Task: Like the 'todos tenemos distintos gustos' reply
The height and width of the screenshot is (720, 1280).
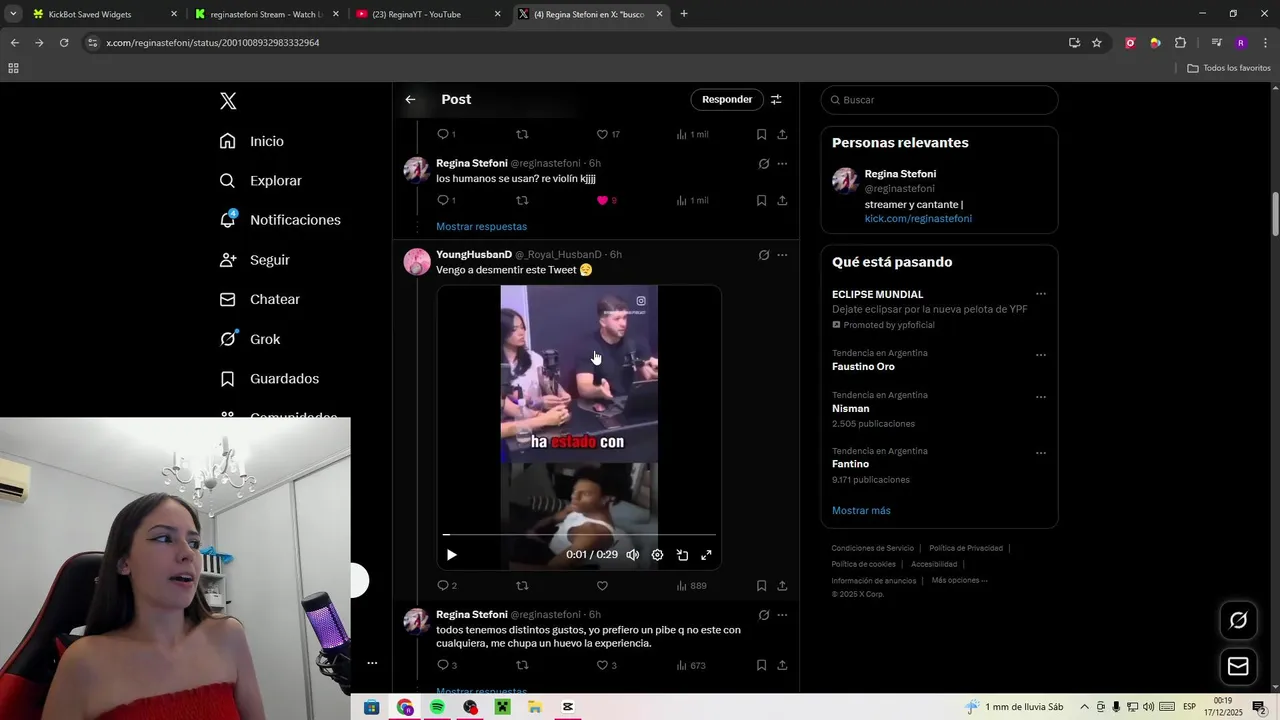Action: pos(602,665)
